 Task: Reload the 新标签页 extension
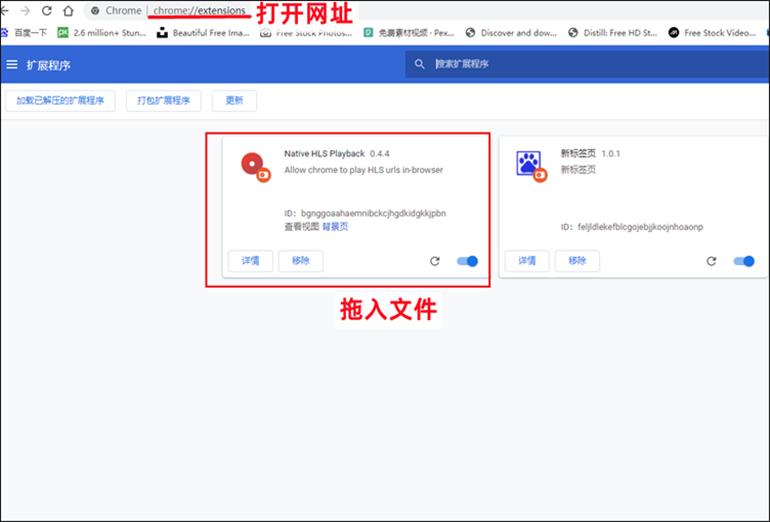[x=711, y=261]
